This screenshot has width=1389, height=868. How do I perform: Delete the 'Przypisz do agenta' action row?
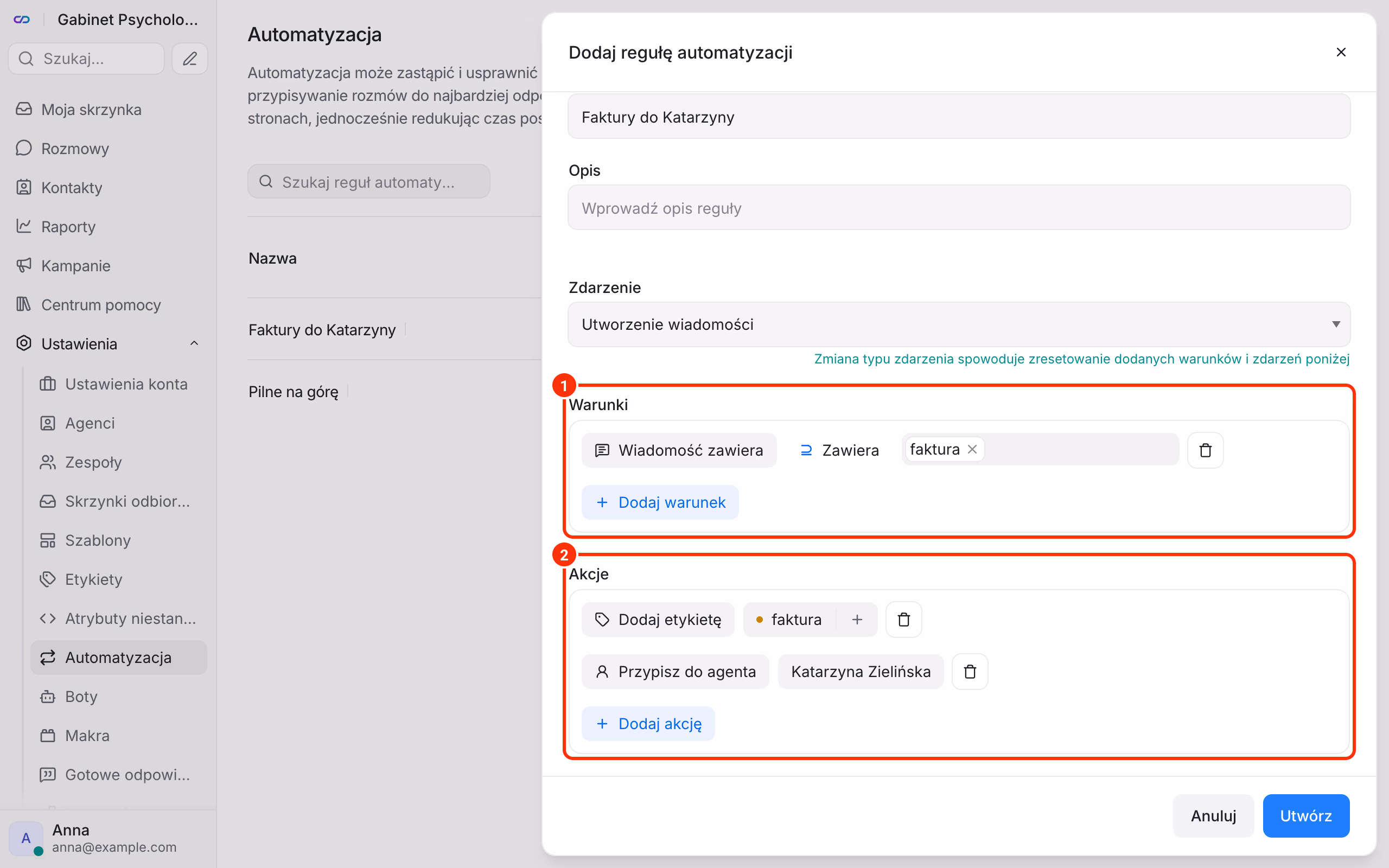[x=970, y=672]
